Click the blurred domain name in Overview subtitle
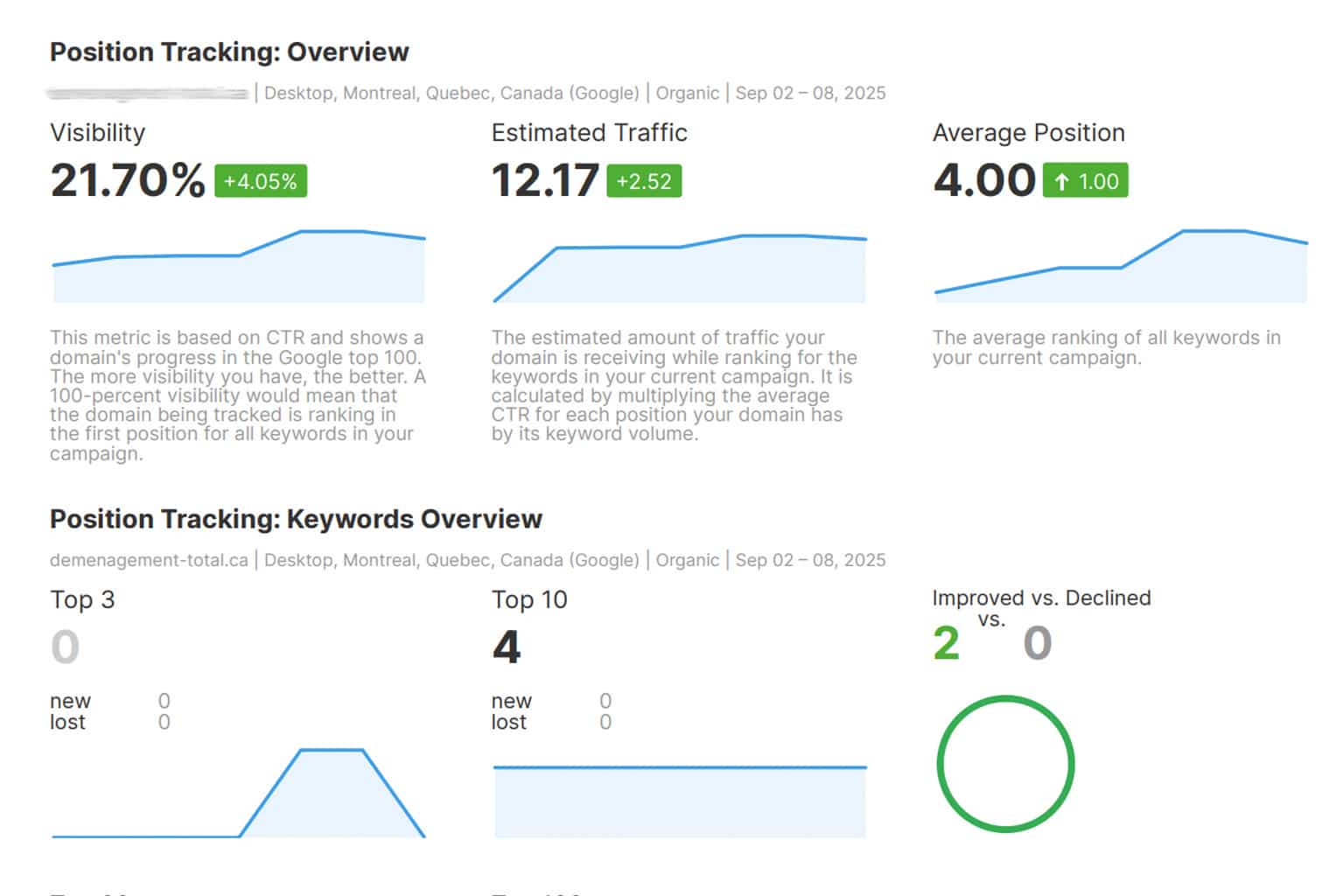Image resolution: width=1344 pixels, height=896 pixels. pos(149,93)
